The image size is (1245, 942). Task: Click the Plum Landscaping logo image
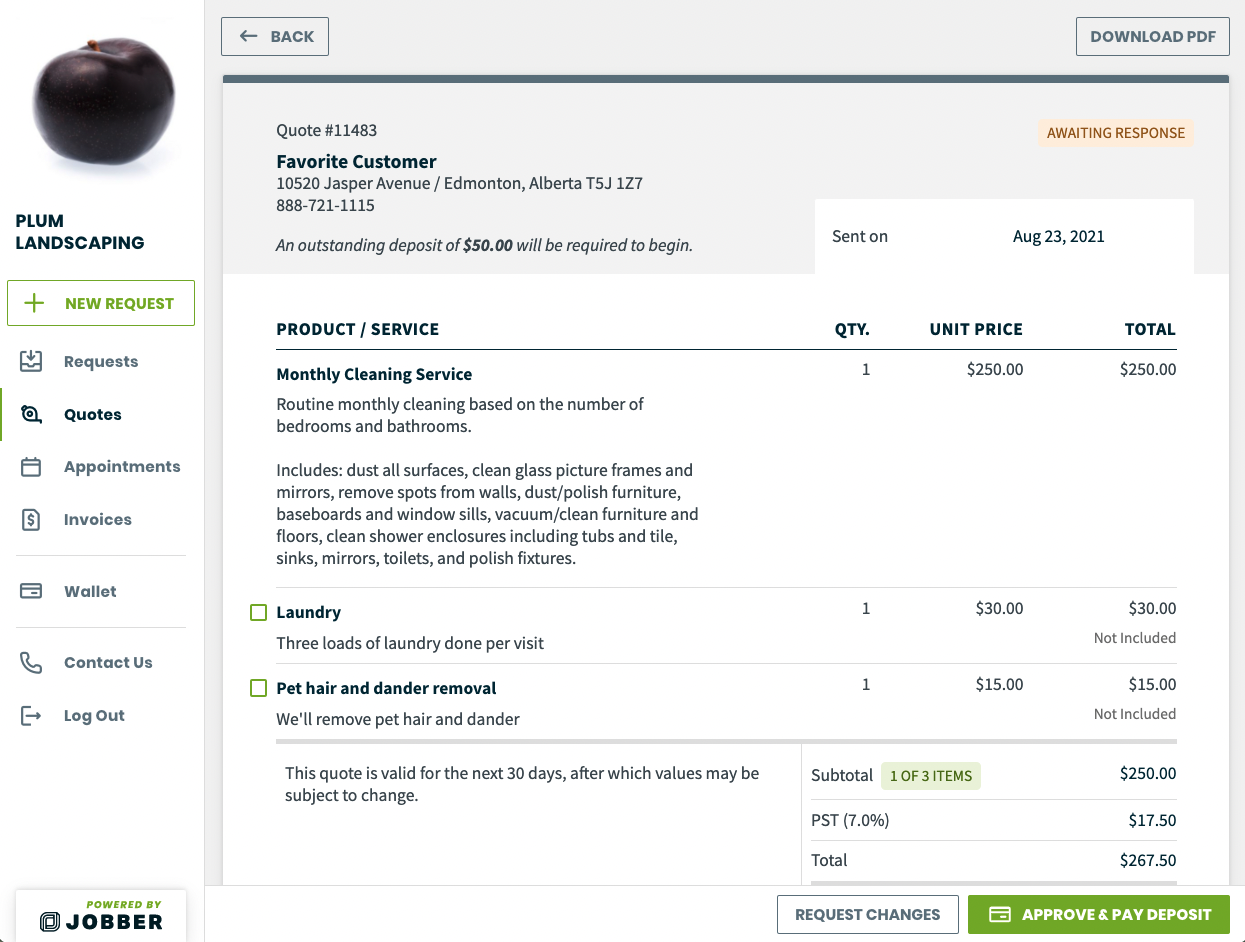coord(103,102)
